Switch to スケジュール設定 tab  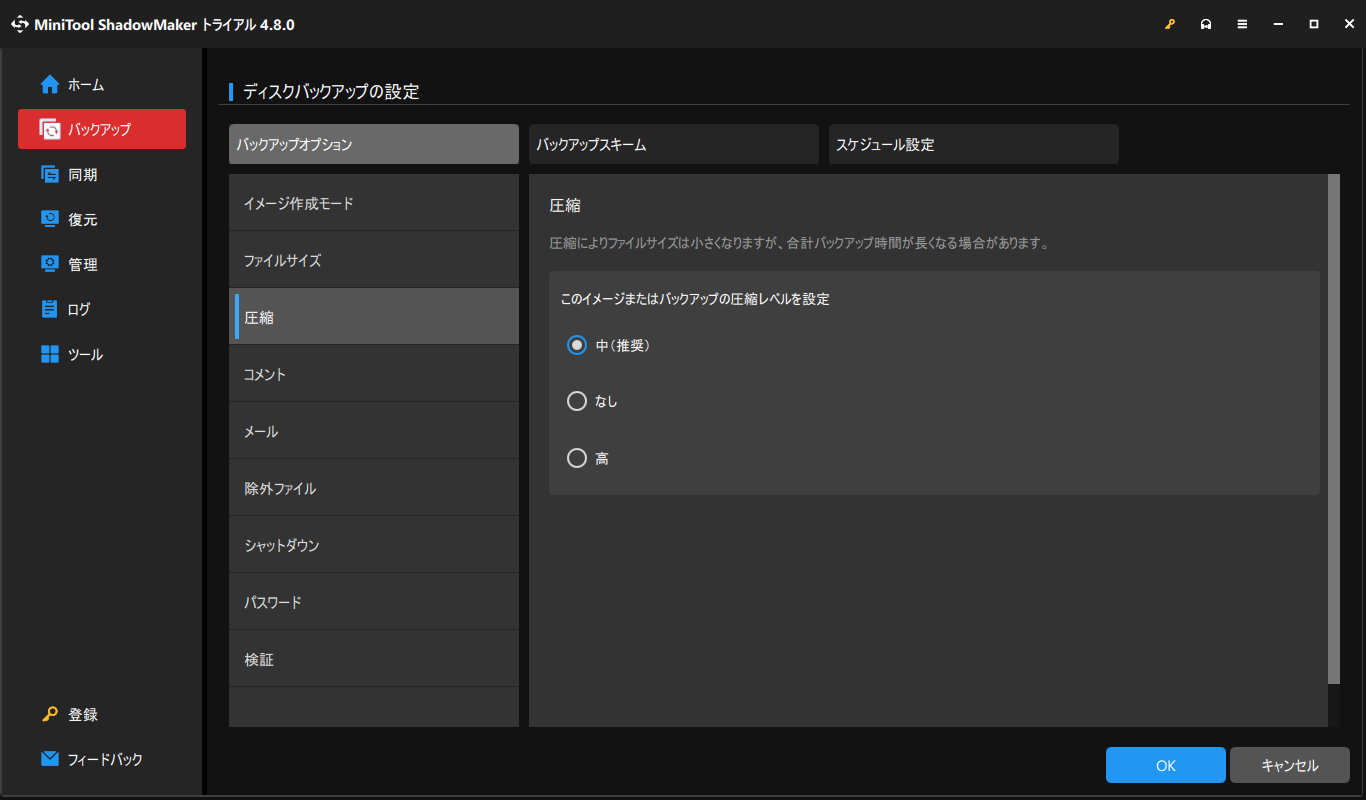point(974,144)
